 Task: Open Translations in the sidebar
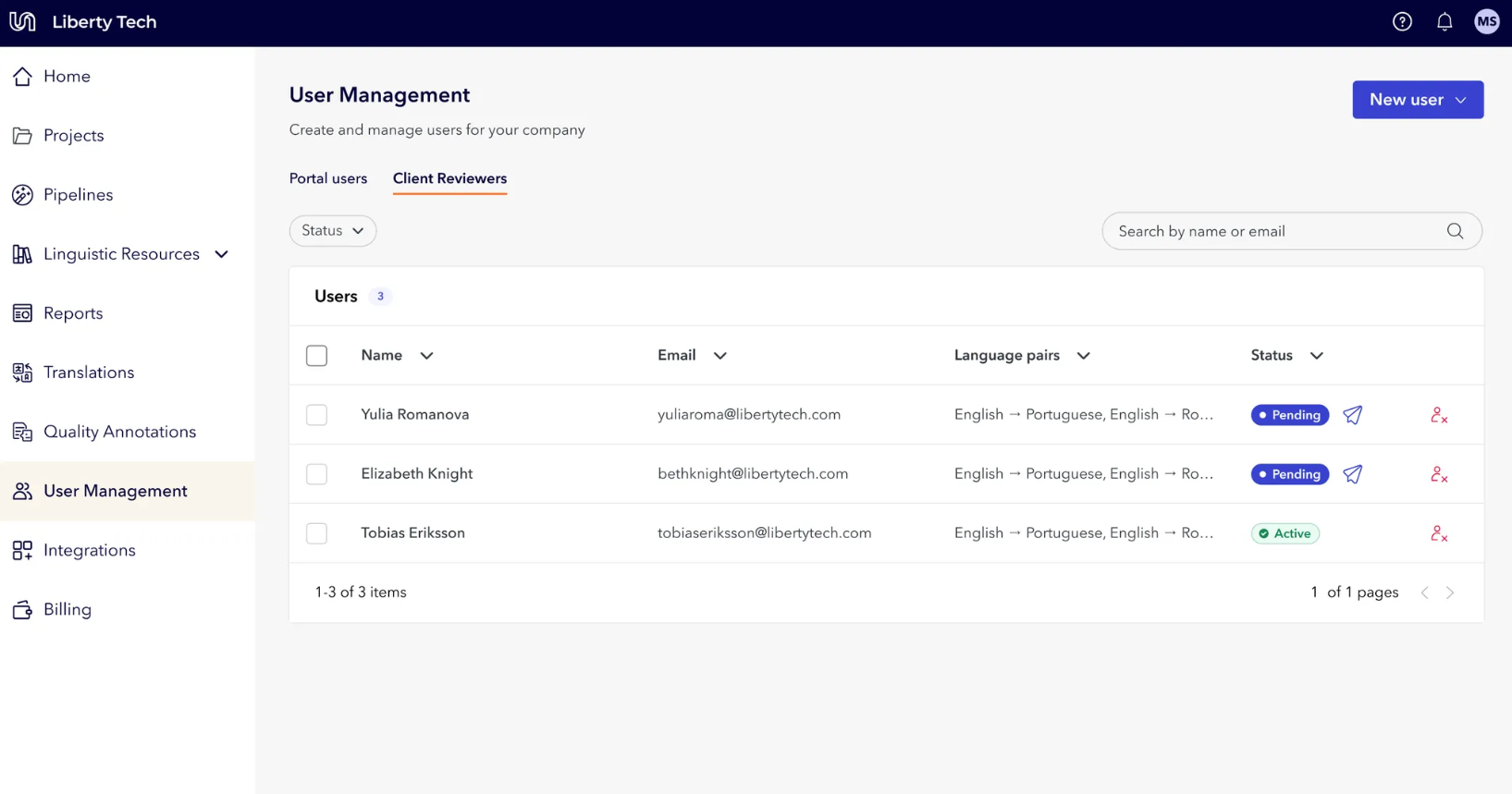coord(128,373)
